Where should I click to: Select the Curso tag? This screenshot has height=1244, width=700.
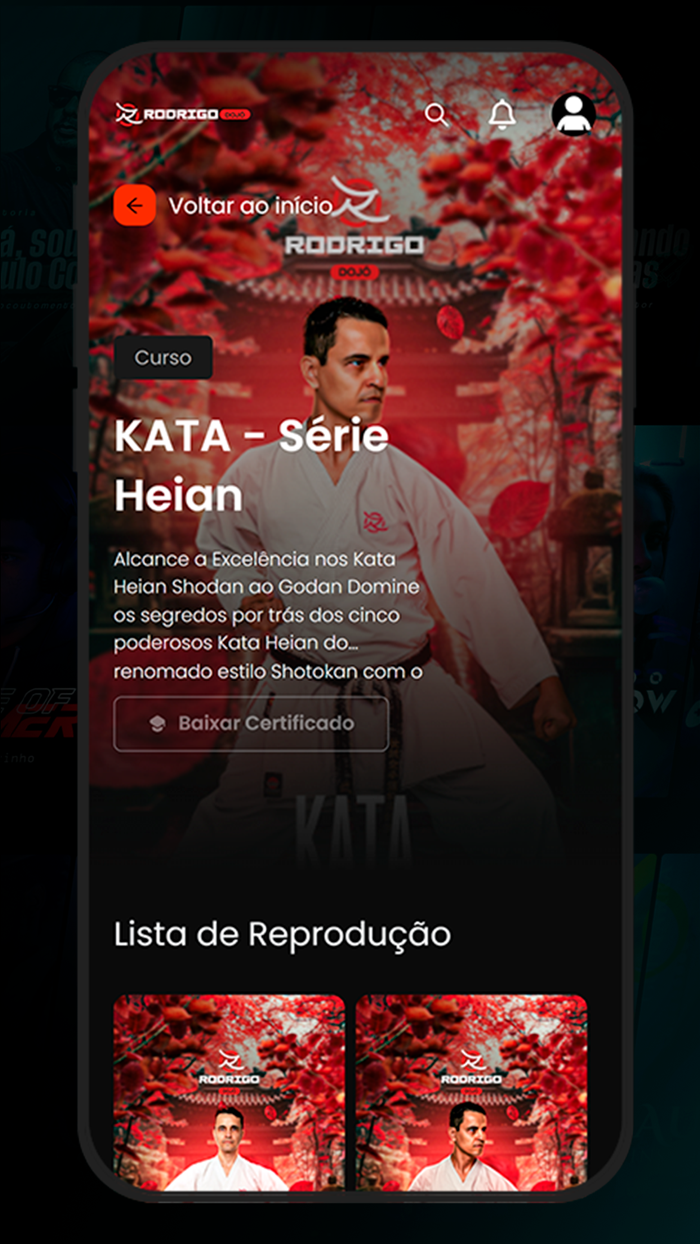[x=163, y=358]
